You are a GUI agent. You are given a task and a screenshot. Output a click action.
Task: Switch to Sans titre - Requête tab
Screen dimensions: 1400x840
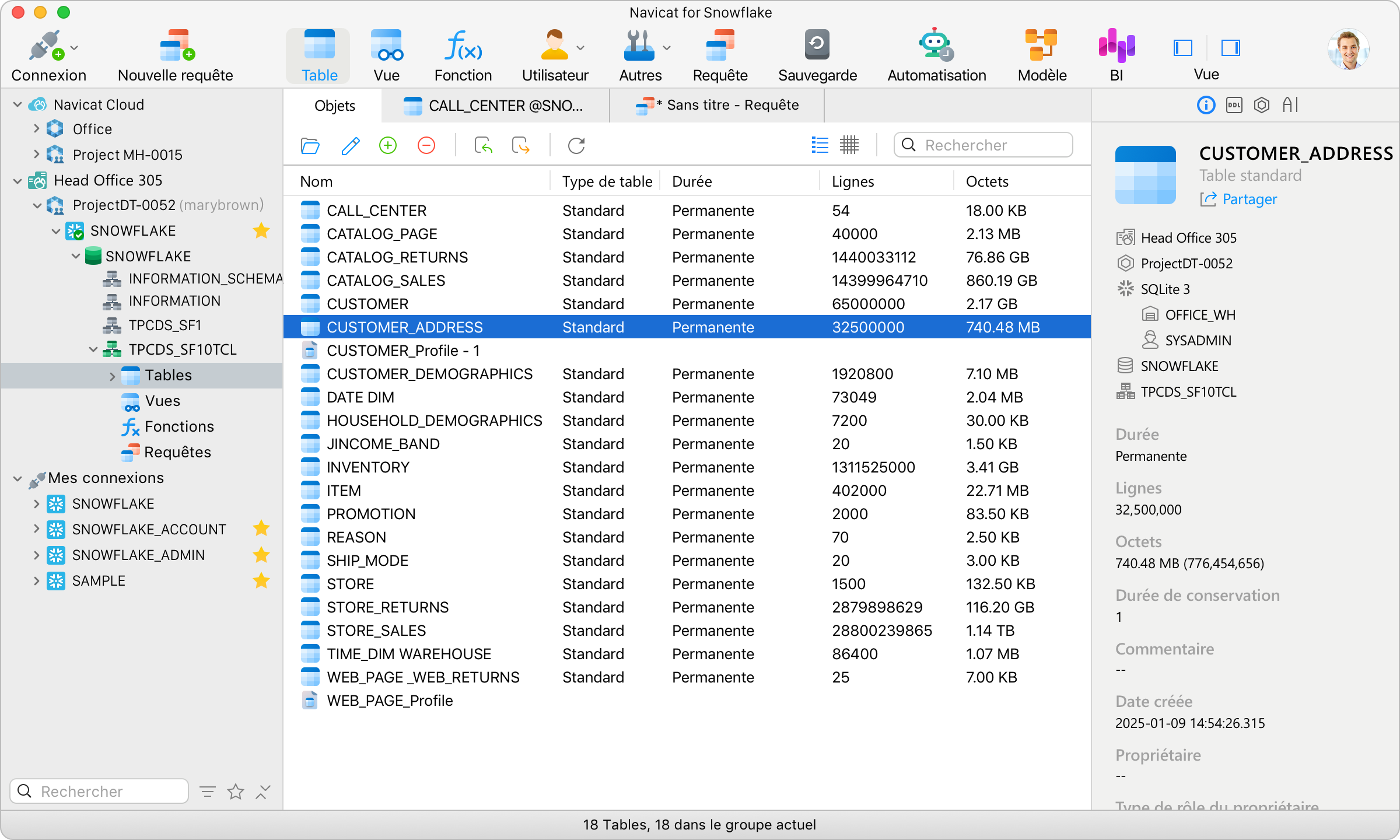[x=717, y=106]
